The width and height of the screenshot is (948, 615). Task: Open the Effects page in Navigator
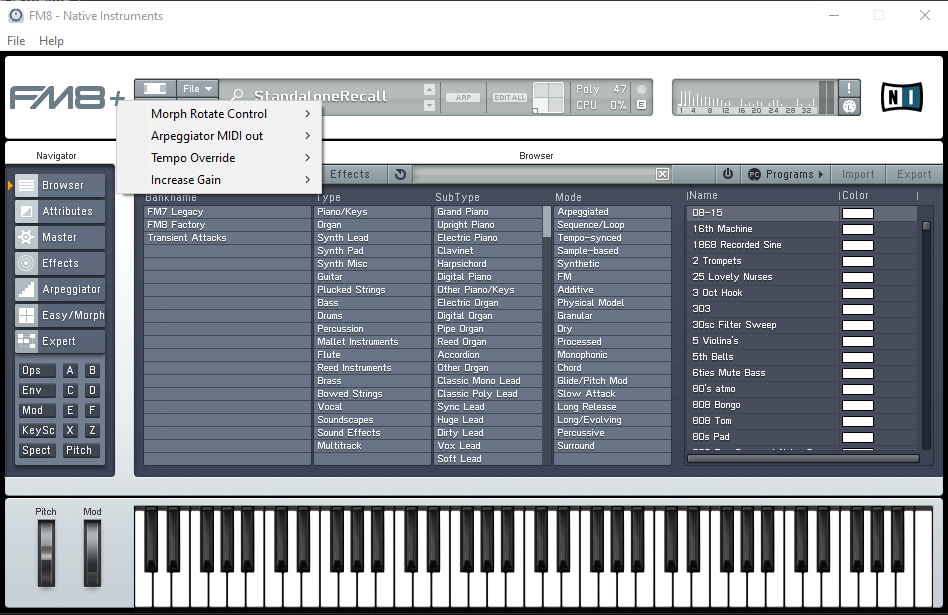pos(60,263)
